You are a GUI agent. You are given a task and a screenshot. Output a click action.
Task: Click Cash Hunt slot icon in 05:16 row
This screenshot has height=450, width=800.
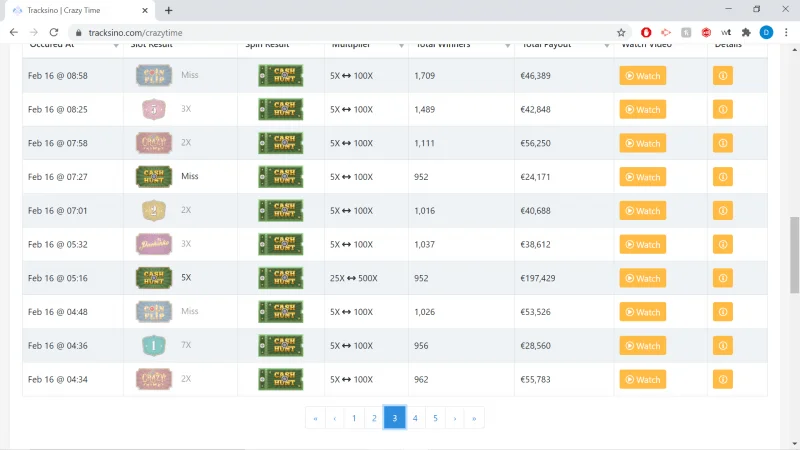pos(154,278)
